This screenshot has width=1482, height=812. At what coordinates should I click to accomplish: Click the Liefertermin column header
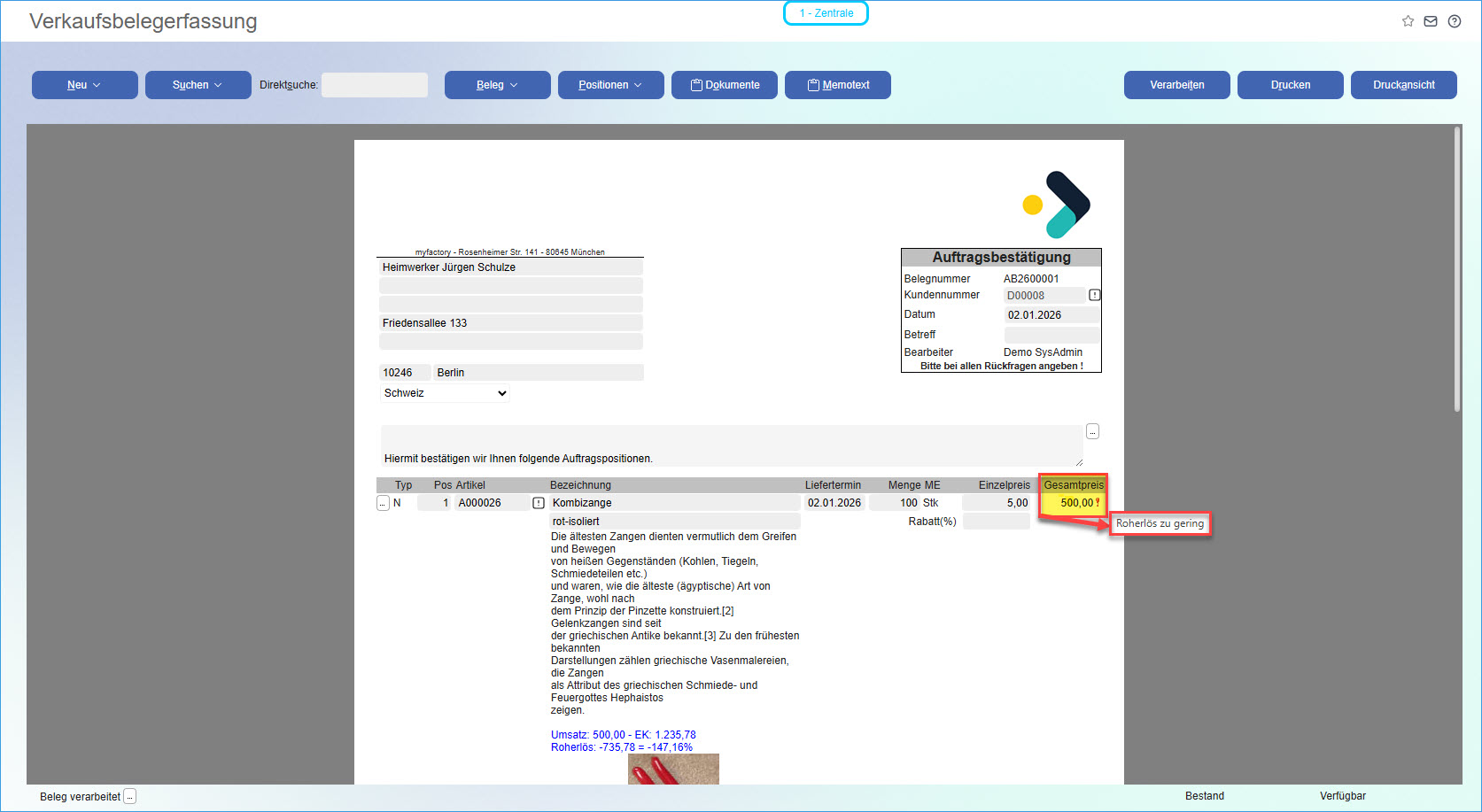833,485
